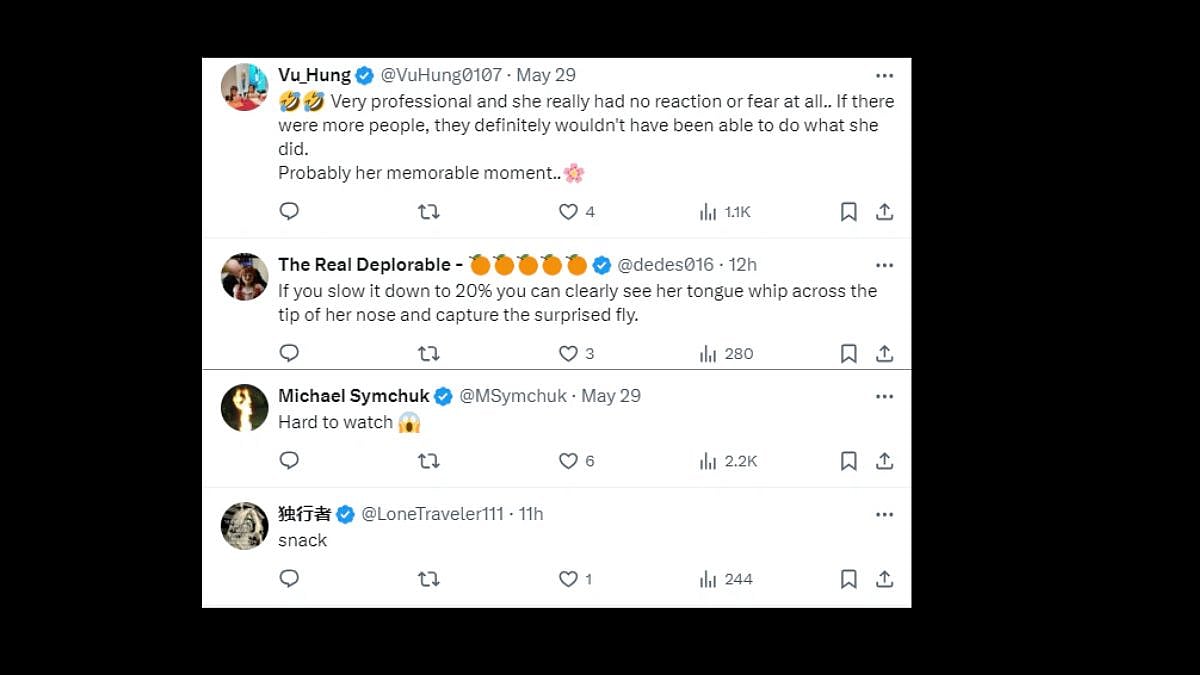
Task: Open Vu_Hung's profile picture
Action: (244, 87)
